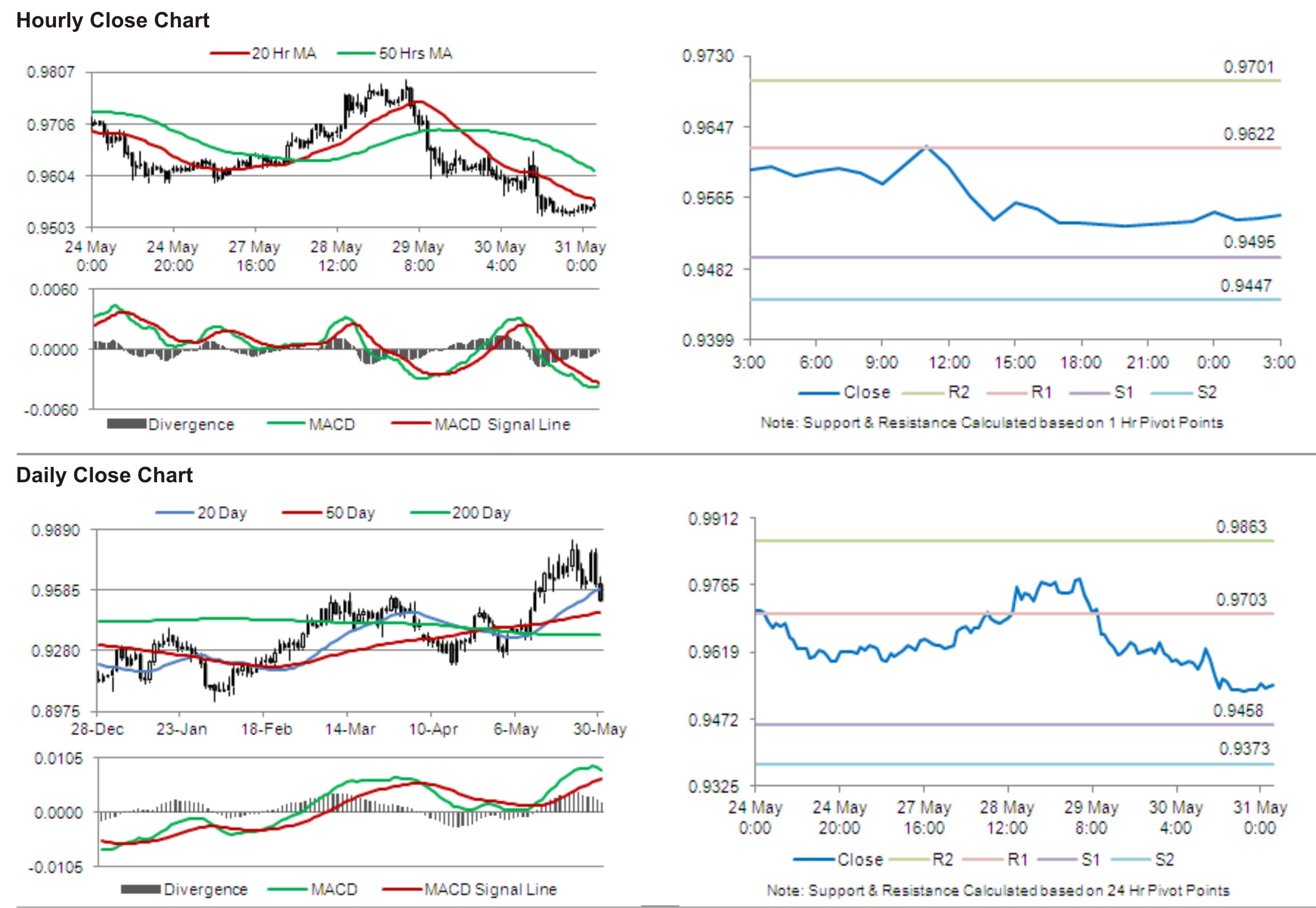Select the 0.9703 R1 resistance value

[1241, 600]
